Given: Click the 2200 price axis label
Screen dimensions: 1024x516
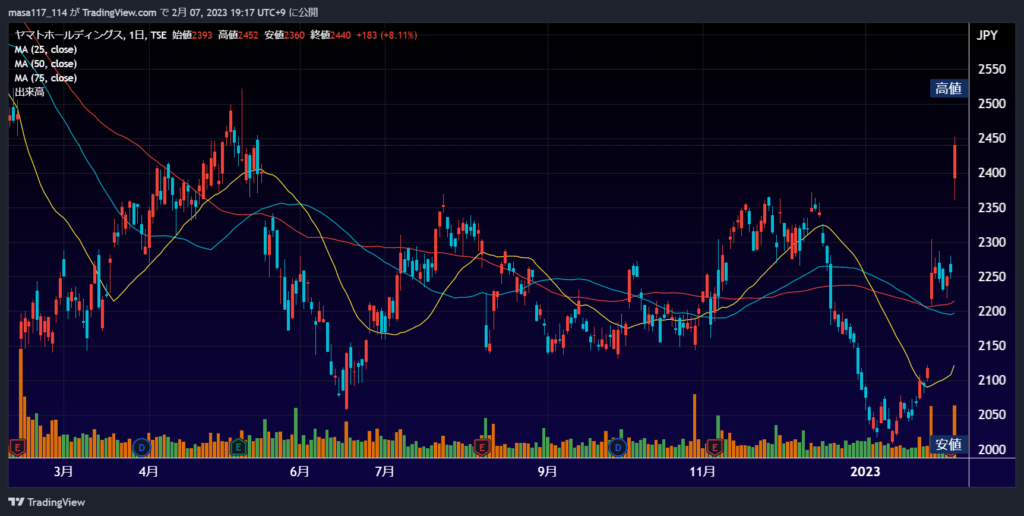Looking at the screenshot, I should click(x=992, y=312).
